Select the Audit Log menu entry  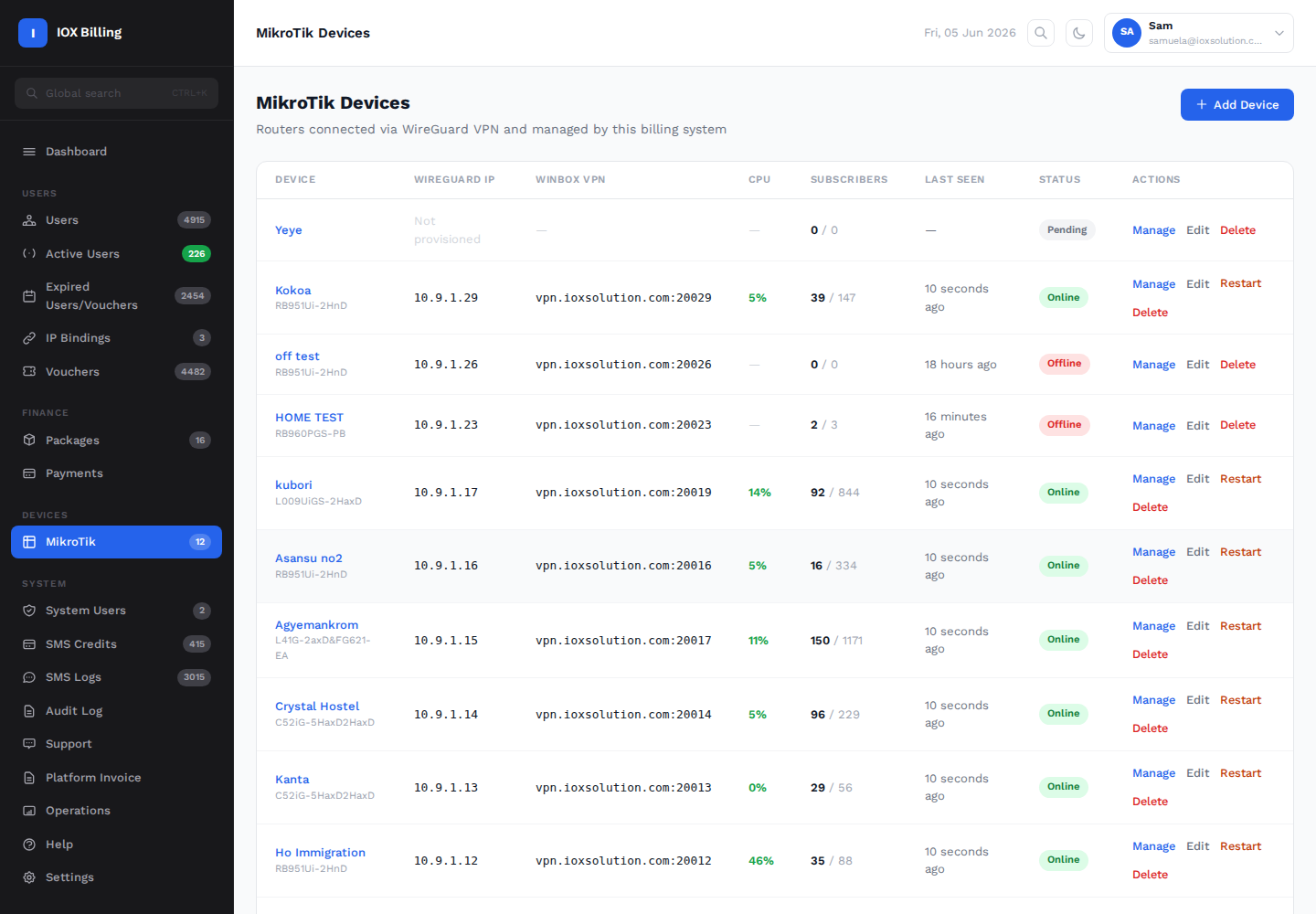(116, 711)
